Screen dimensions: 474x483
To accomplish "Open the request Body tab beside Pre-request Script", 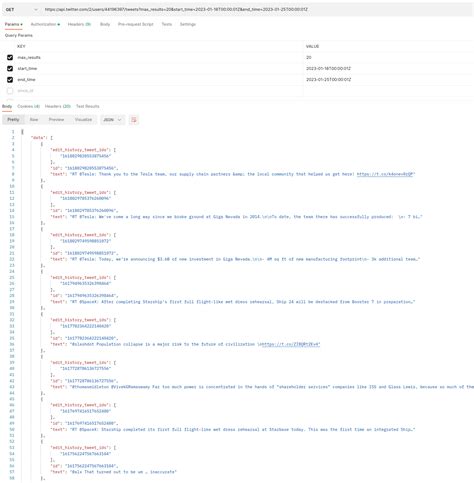I will pyautogui.click(x=105, y=24).
